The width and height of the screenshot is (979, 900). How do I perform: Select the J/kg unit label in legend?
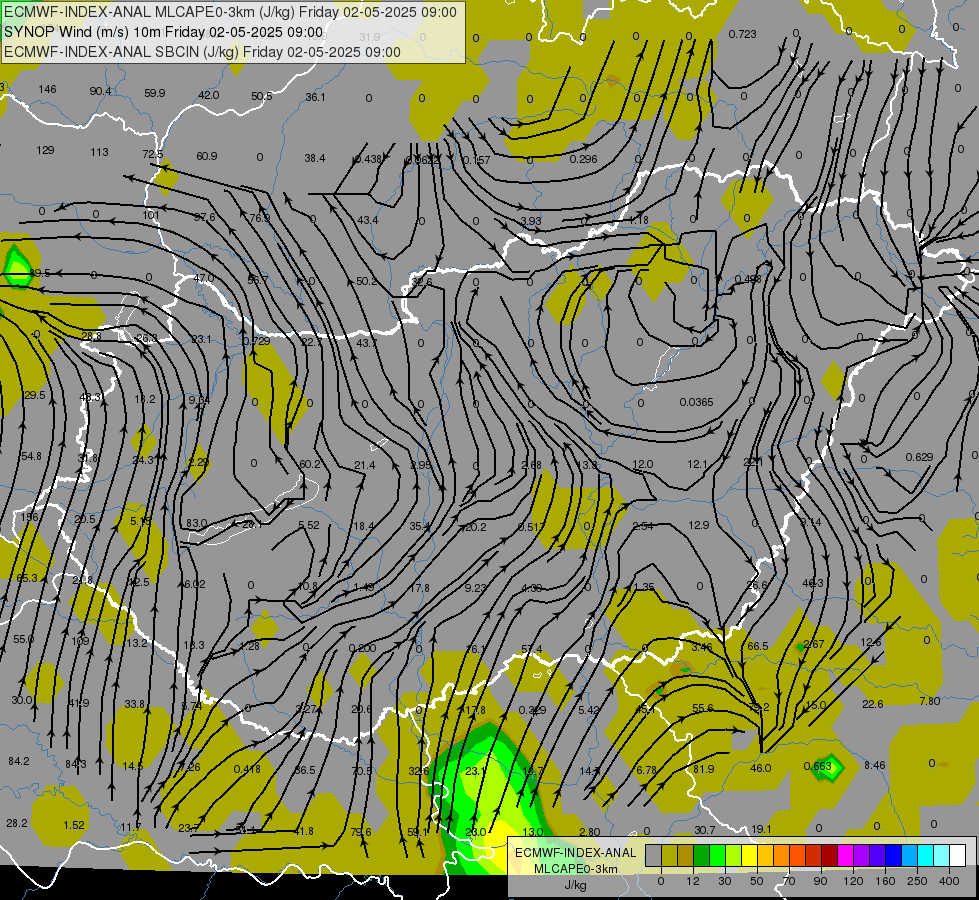(x=575, y=884)
